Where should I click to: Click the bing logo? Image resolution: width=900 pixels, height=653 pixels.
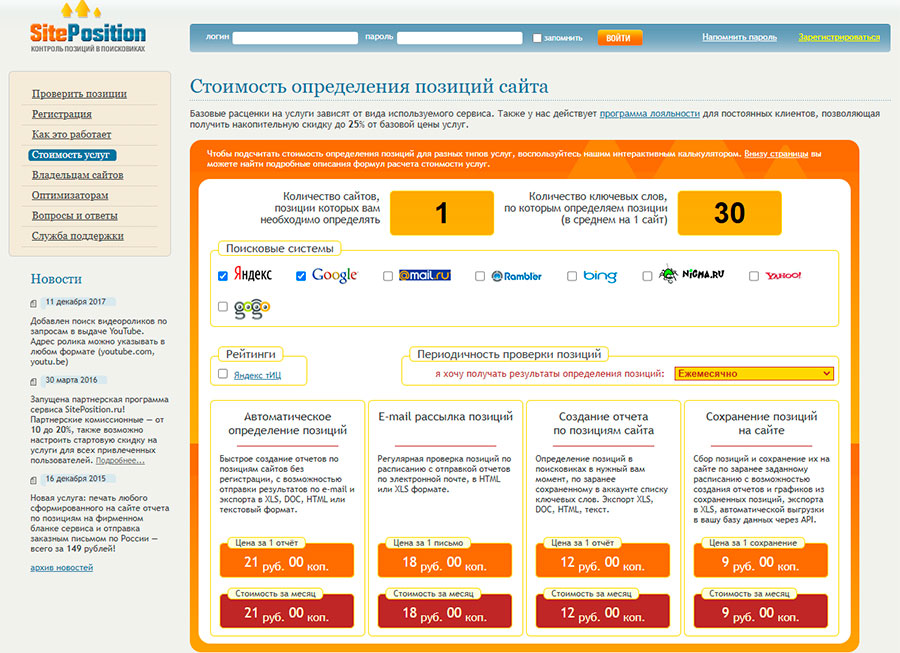click(600, 276)
